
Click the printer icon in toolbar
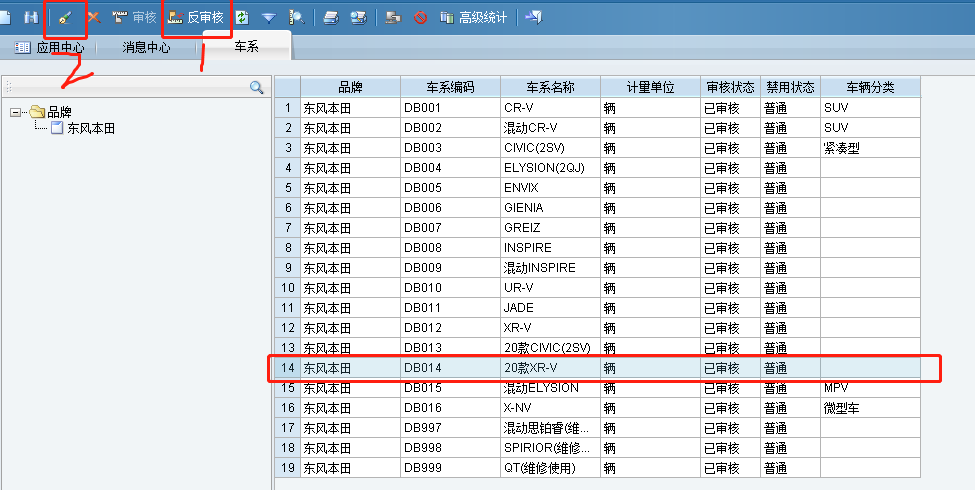[x=331, y=17]
